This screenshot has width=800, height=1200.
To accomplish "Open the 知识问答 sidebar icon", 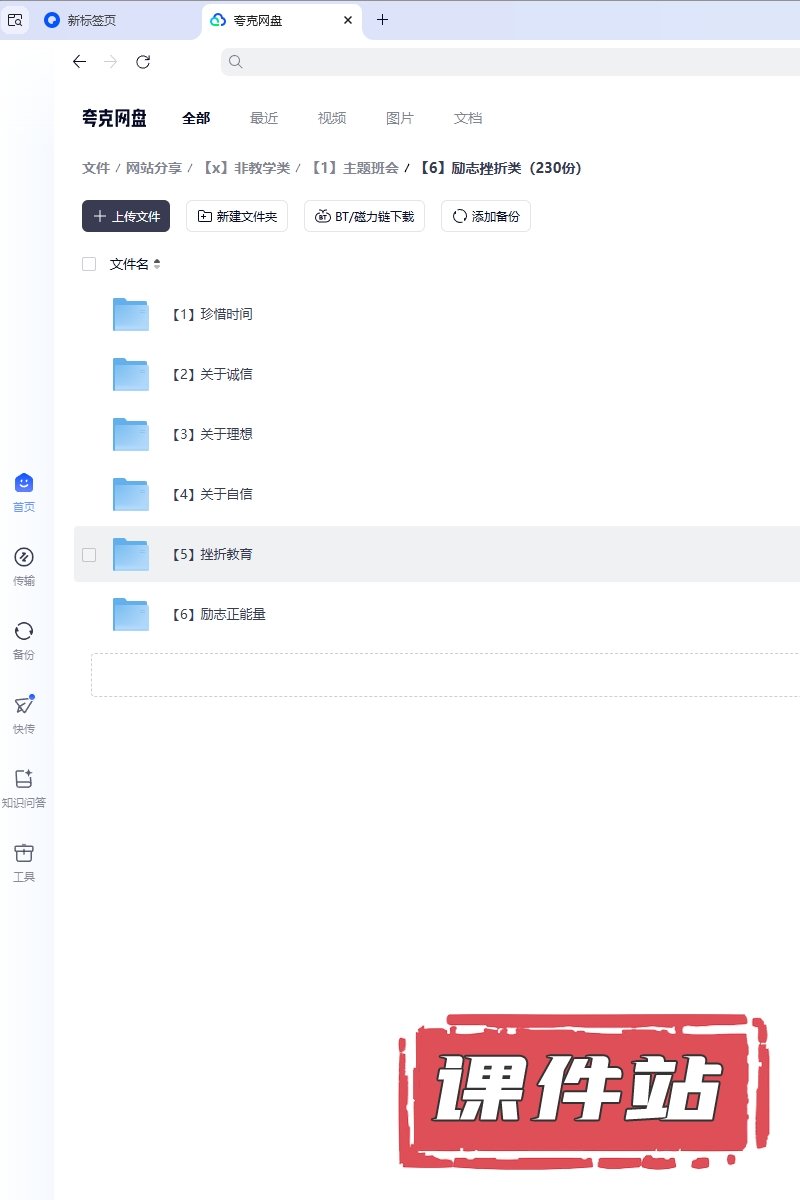I will (x=24, y=780).
